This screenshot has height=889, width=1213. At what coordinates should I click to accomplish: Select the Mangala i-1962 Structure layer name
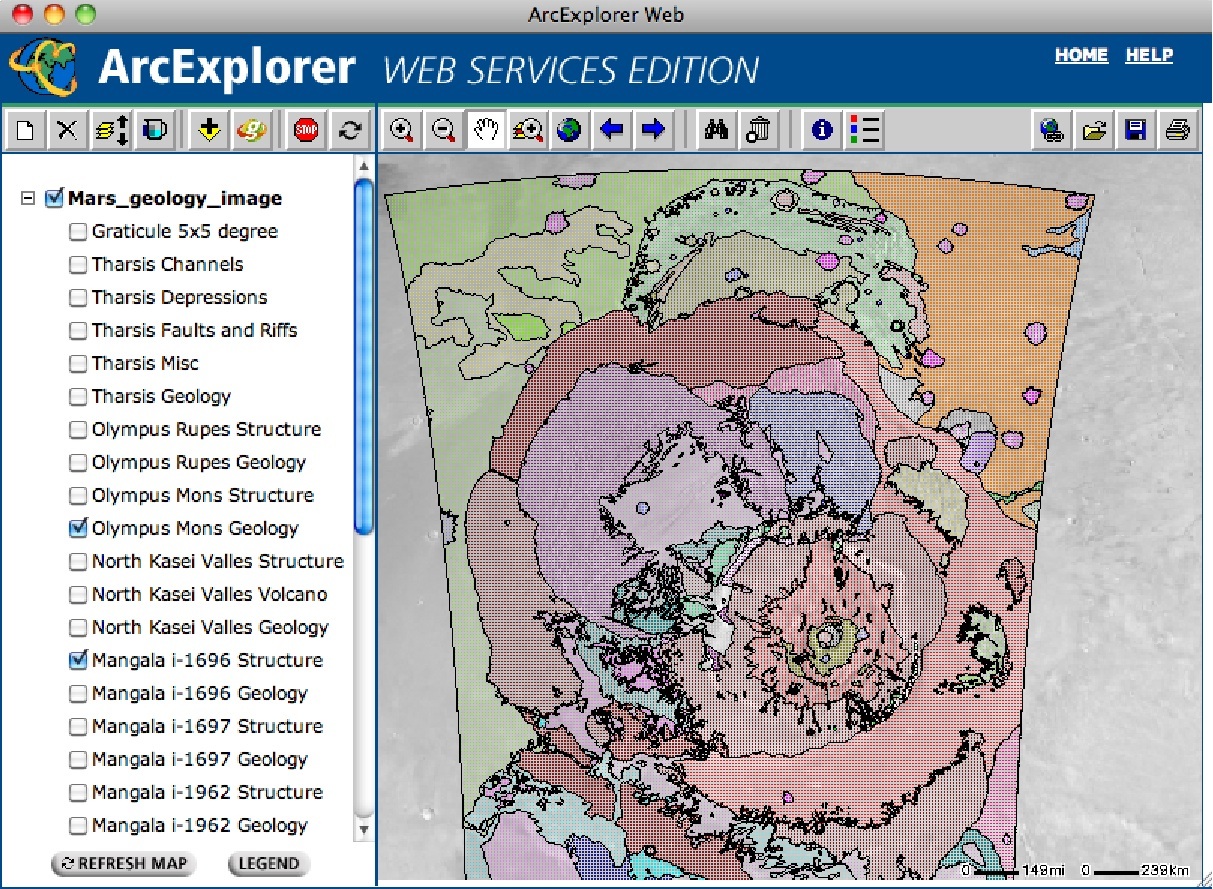click(207, 793)
